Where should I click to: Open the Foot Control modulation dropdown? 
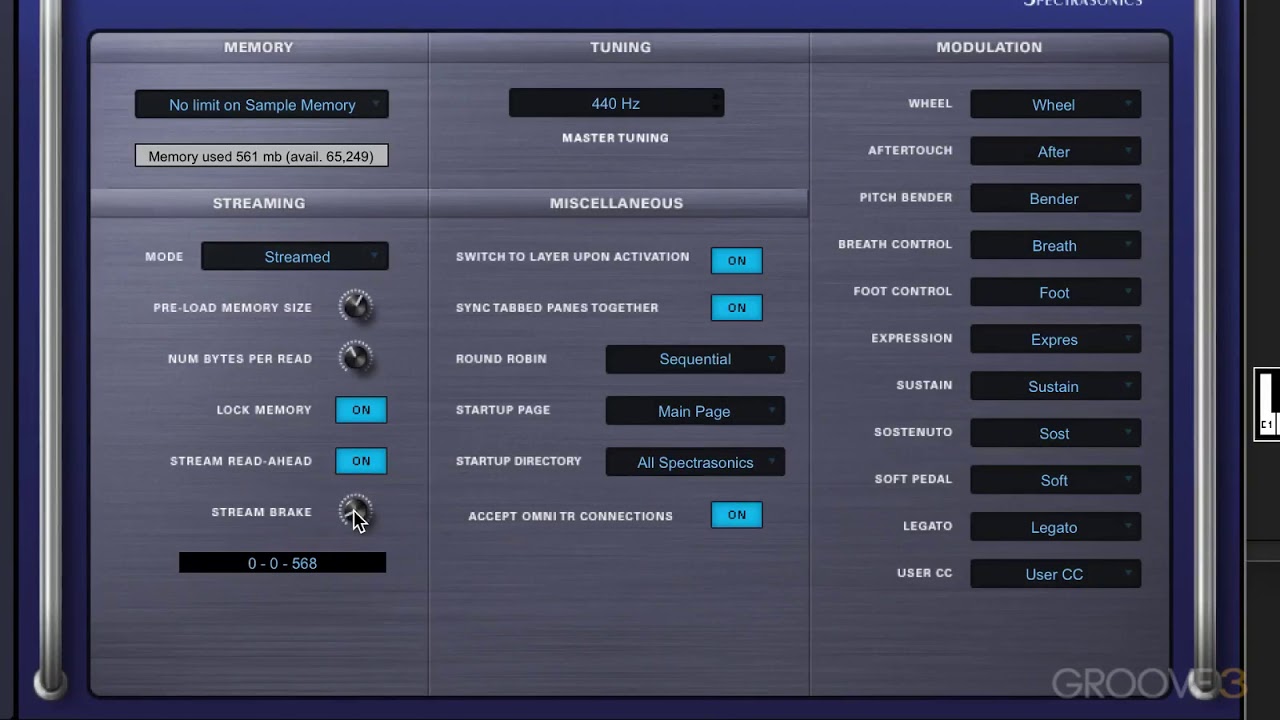[1055, 292]
